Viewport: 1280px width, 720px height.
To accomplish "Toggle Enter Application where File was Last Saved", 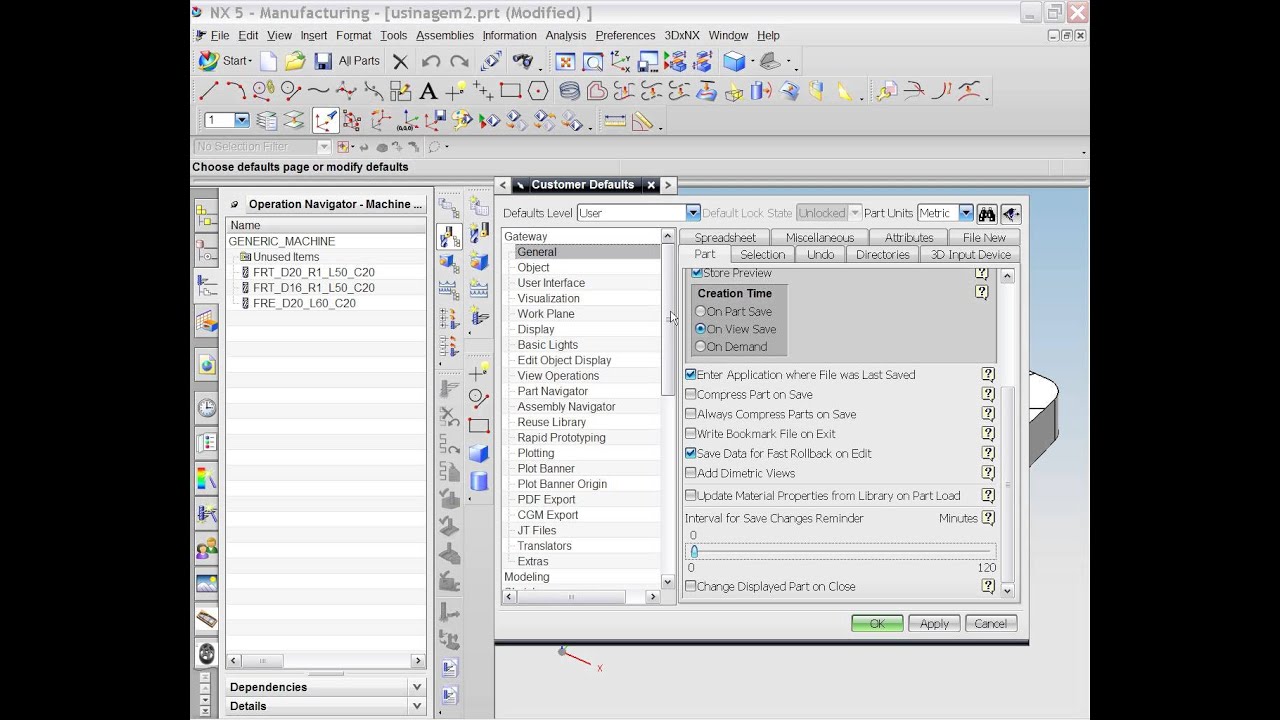I will 690,375.
